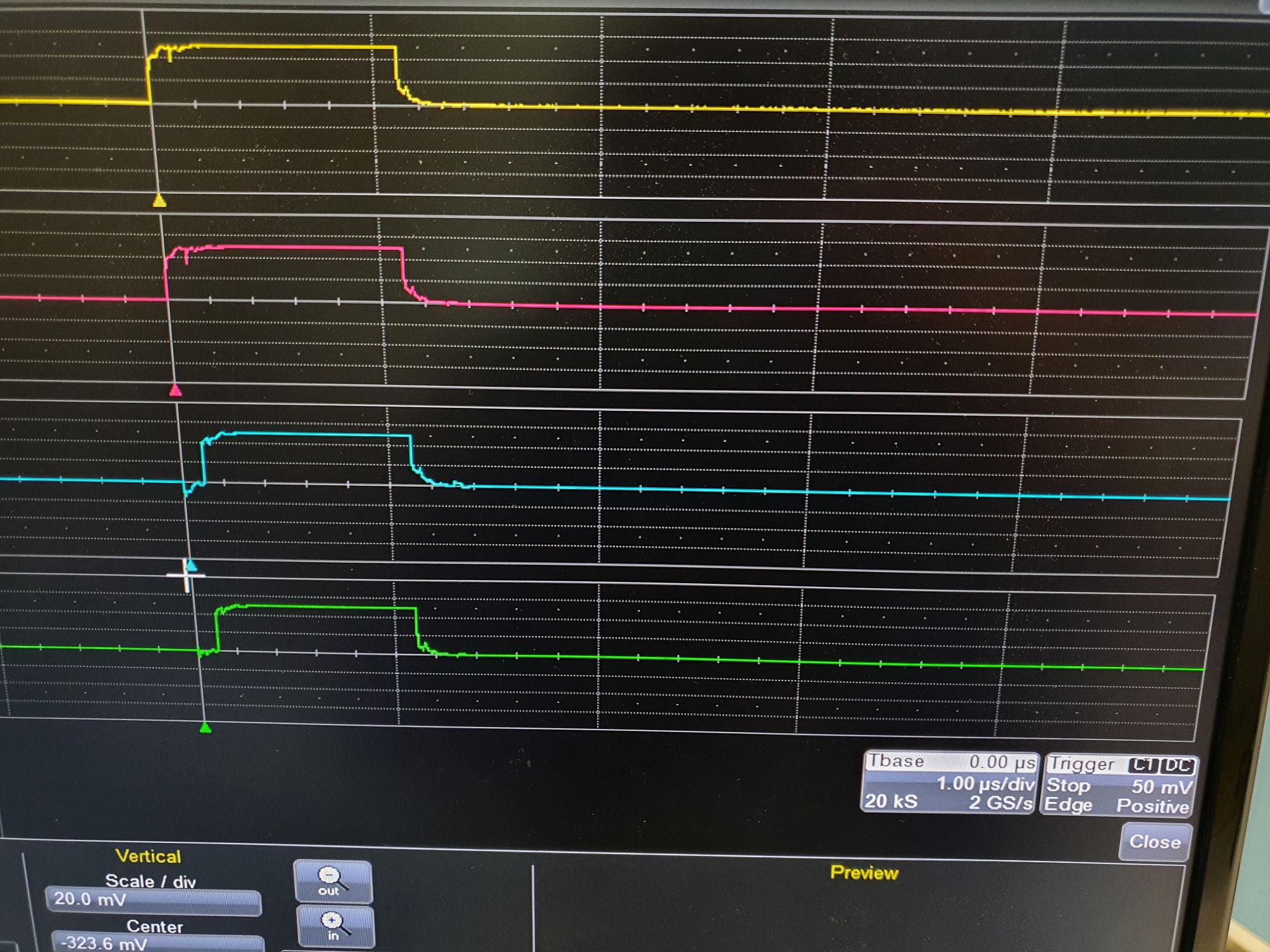Screen dimensions: 1270x952
Task: Select the pink trace trigger position marker
Action: click(x=175, y=390)
